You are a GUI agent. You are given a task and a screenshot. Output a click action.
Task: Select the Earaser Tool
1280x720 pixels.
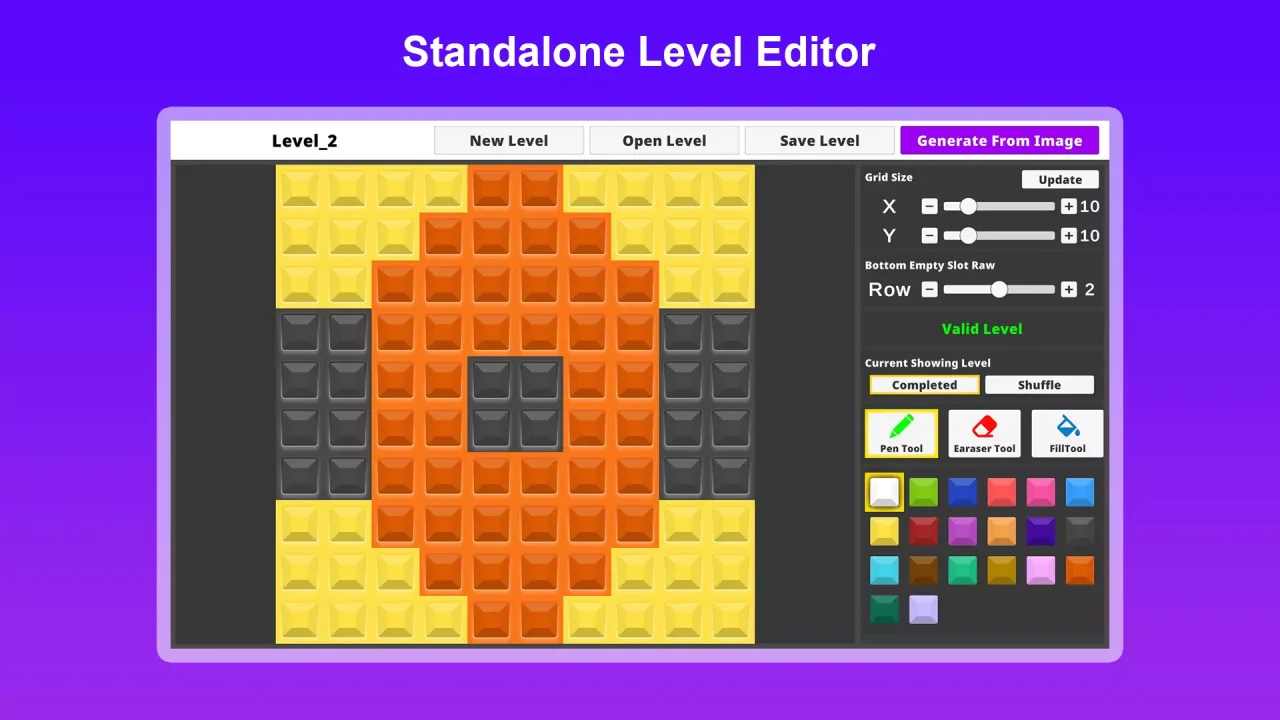984,434
